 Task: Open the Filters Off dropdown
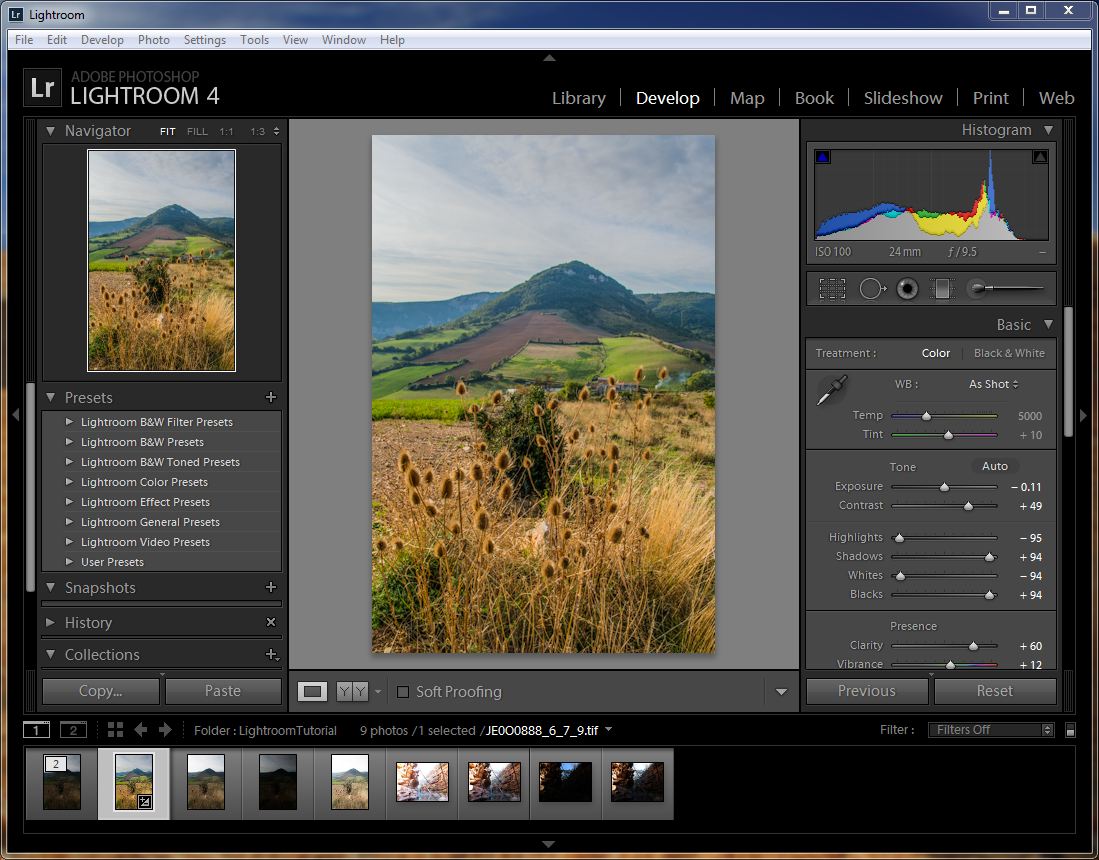click(990, 730)
